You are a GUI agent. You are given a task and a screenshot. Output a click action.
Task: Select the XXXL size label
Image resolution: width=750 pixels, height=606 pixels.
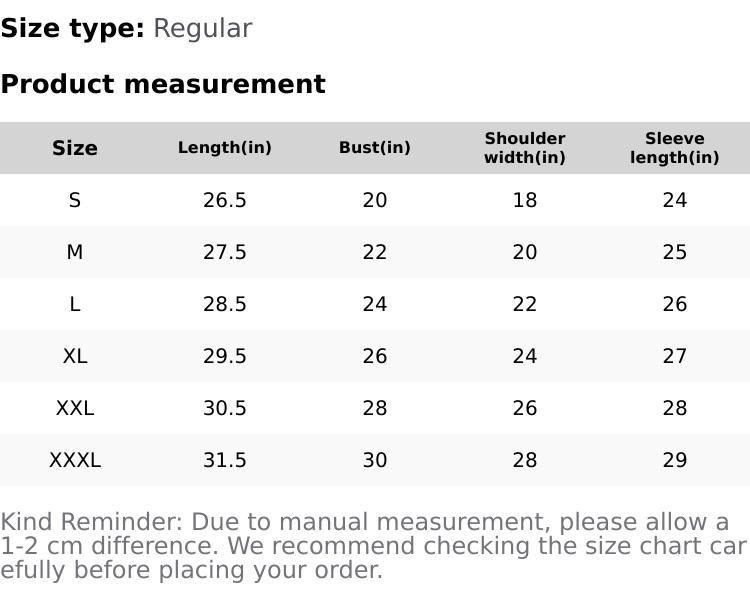click(75, 460)
